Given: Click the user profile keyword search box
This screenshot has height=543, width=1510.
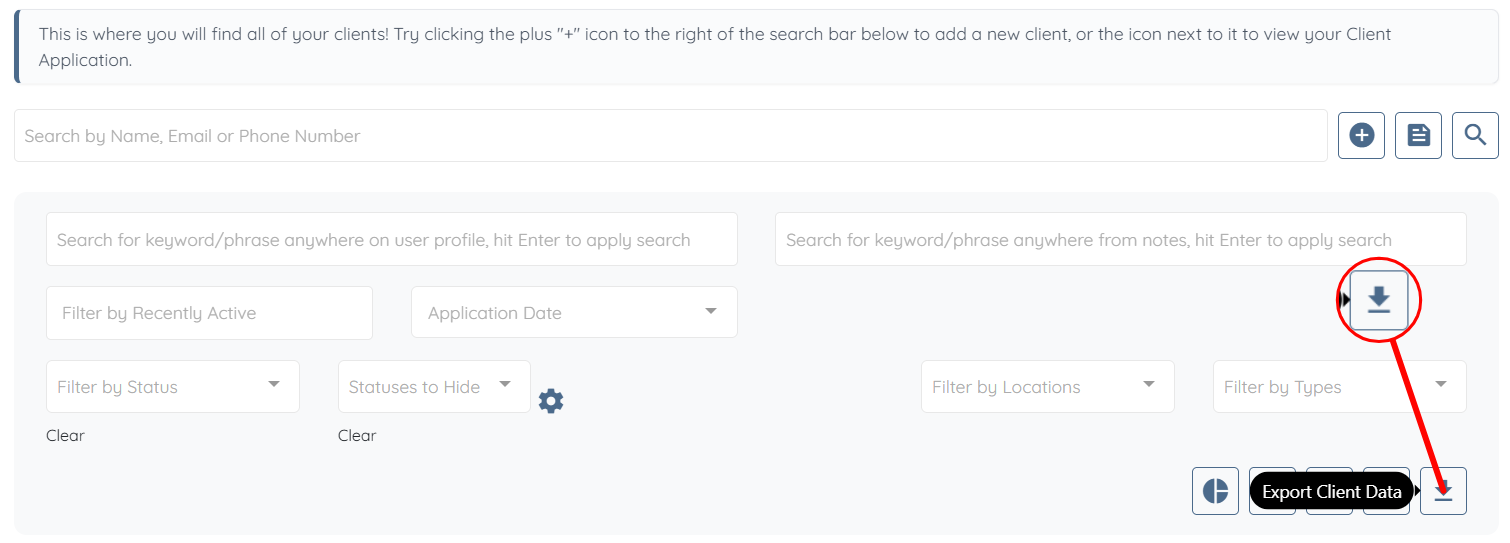Looking at the screenshot, I should (391, 239).
